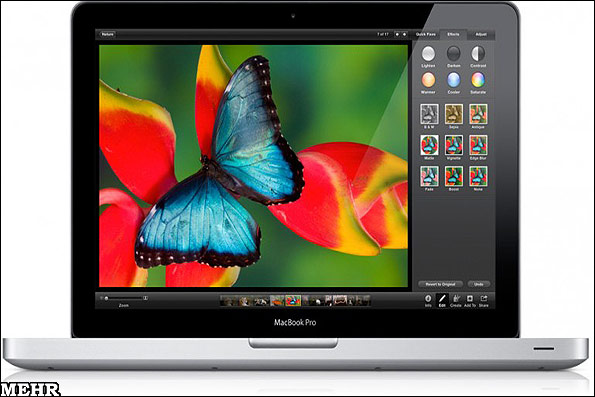The image size is (595, 397).
Task: Open the Create icon
Action: [x=456, y=299]
